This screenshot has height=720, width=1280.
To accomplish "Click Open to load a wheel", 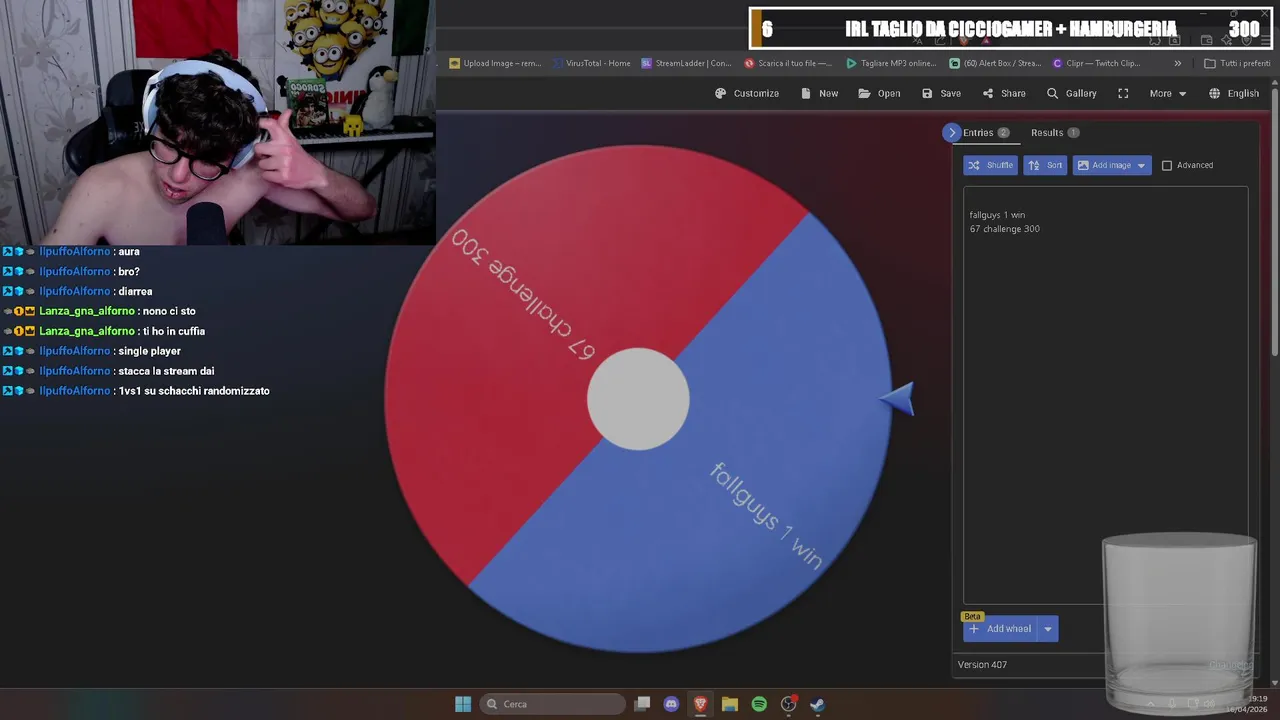I will pyautogui.click(x=879, y=93).
